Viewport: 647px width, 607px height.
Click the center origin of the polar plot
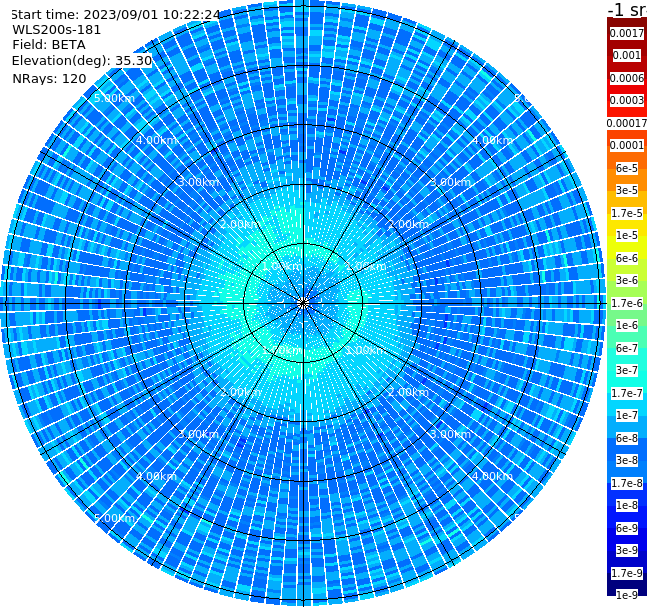click(x=303, y=303)
